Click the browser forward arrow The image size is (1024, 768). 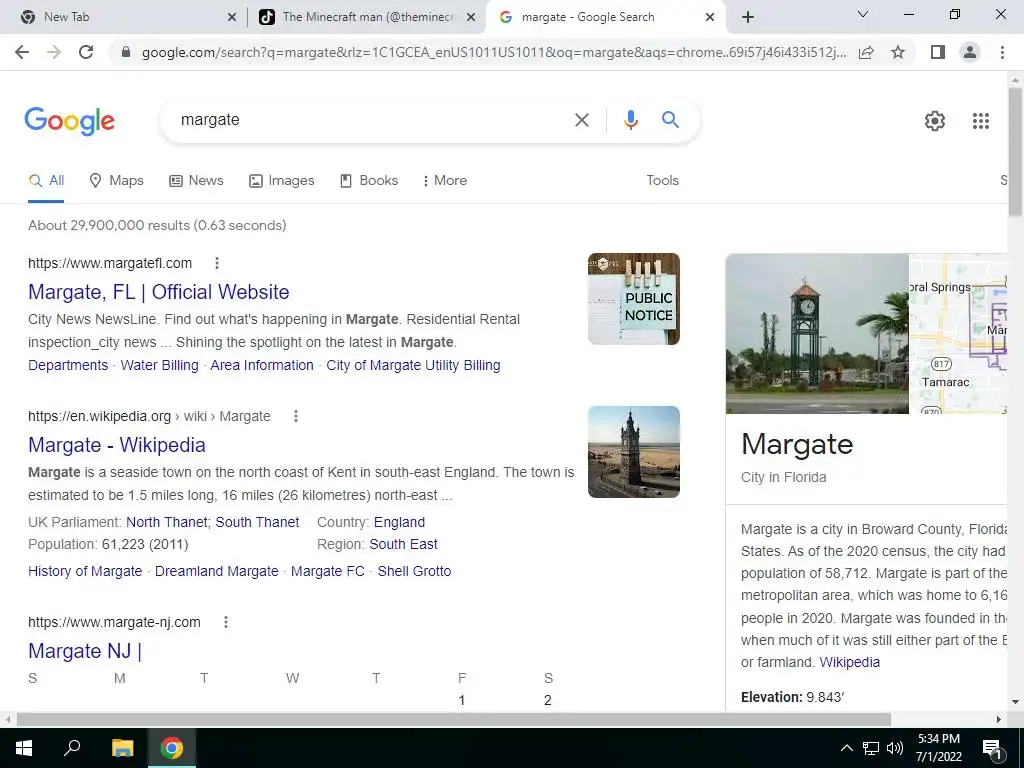tap(54, 52)
